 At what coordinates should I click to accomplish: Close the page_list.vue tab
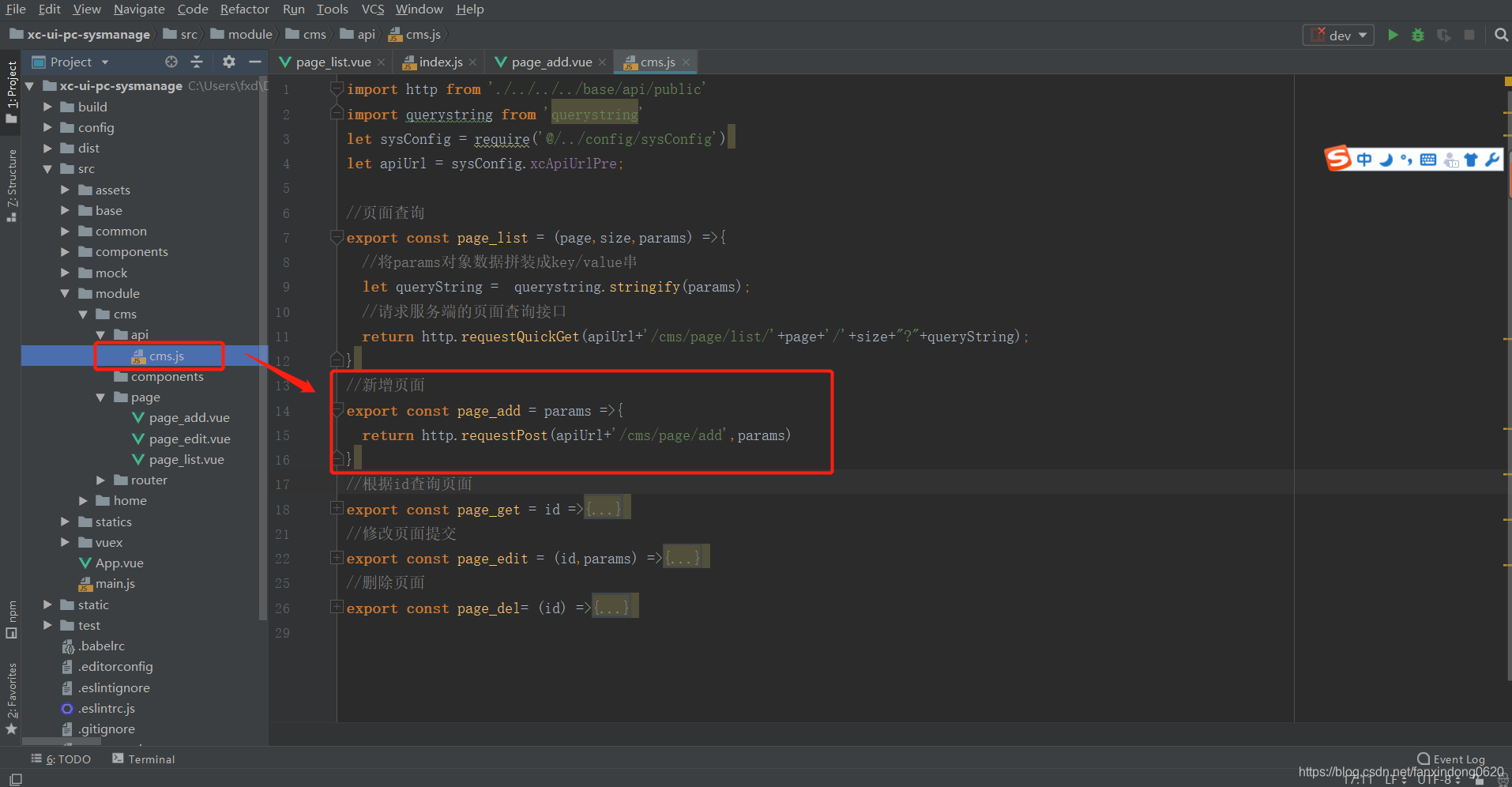[382, 62]
